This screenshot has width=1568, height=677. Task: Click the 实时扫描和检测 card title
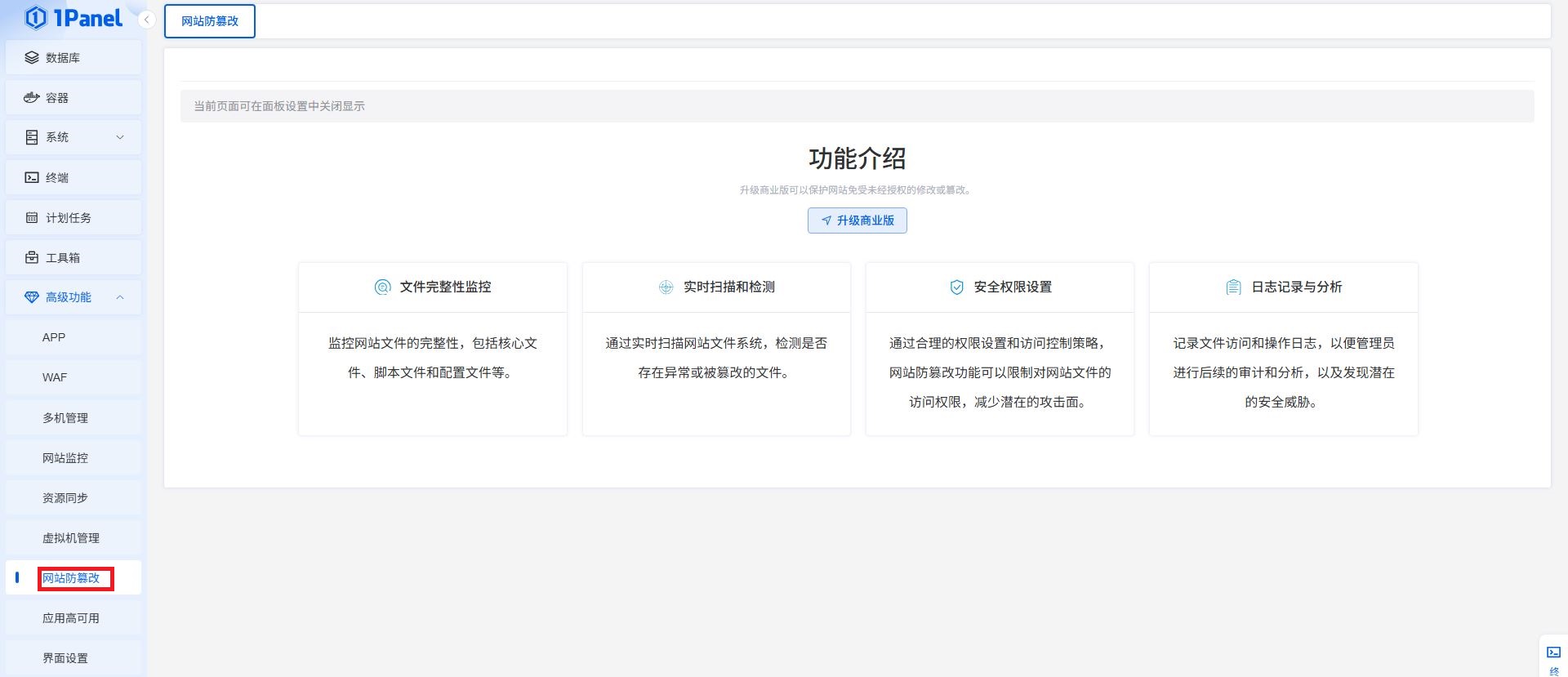pos(729,287)
